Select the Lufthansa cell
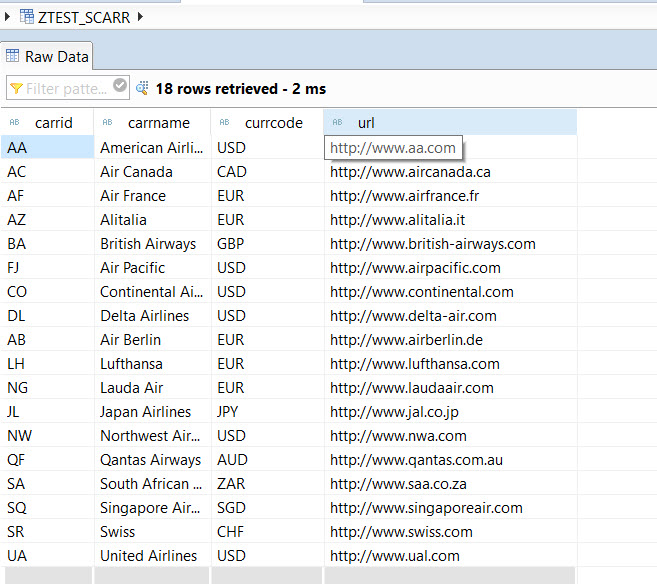Screen dimensions: 657x584 click(153, 364)
